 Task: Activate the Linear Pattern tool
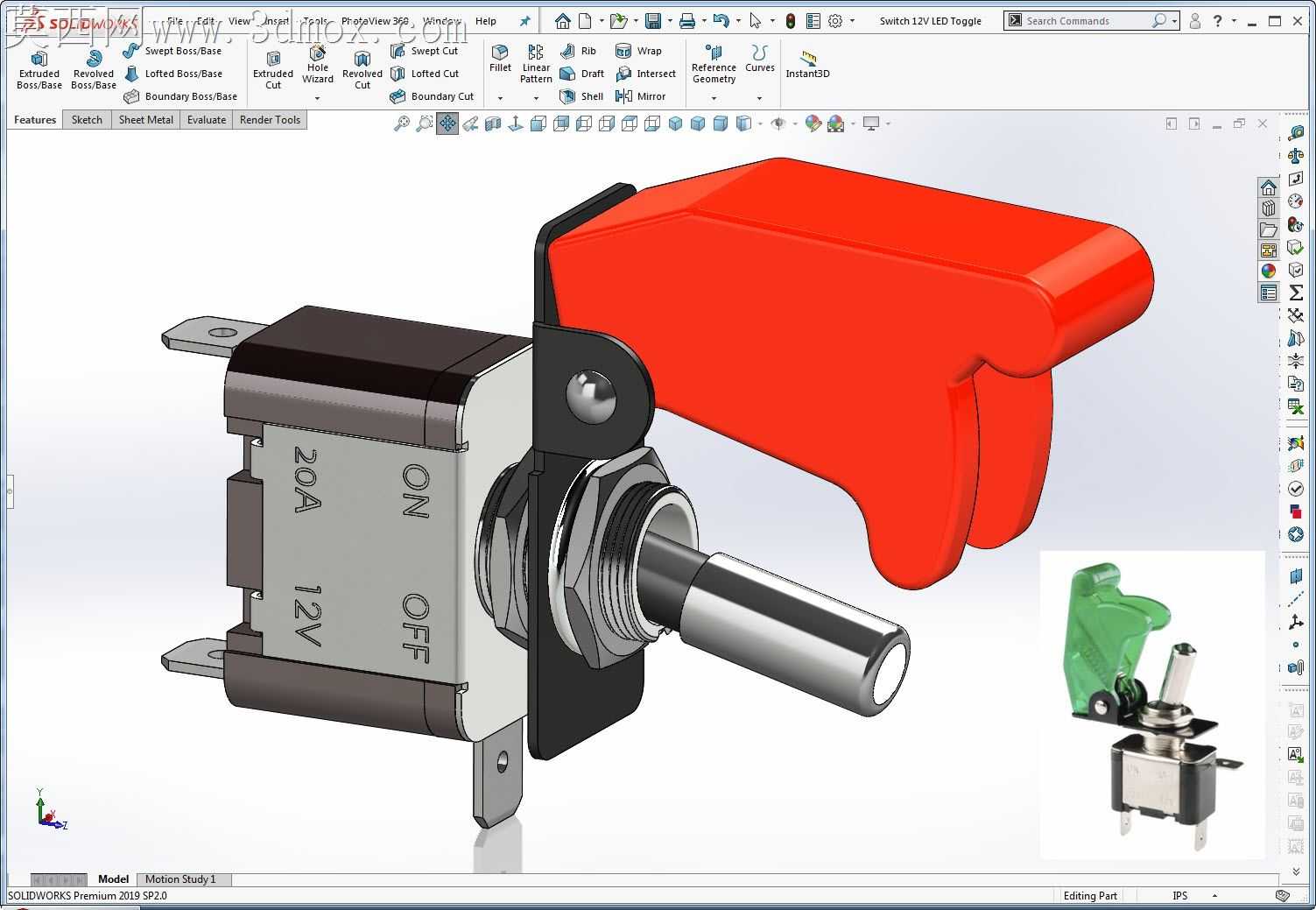[x=536, y=64]
